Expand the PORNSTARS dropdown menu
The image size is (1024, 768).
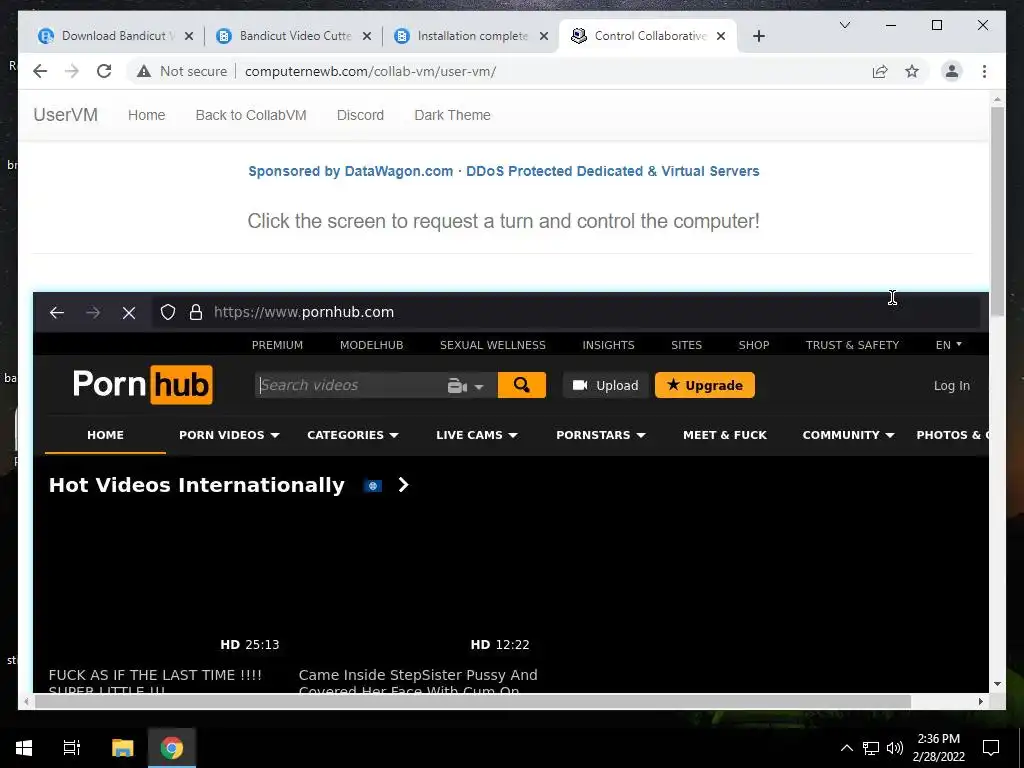point(601,435)
